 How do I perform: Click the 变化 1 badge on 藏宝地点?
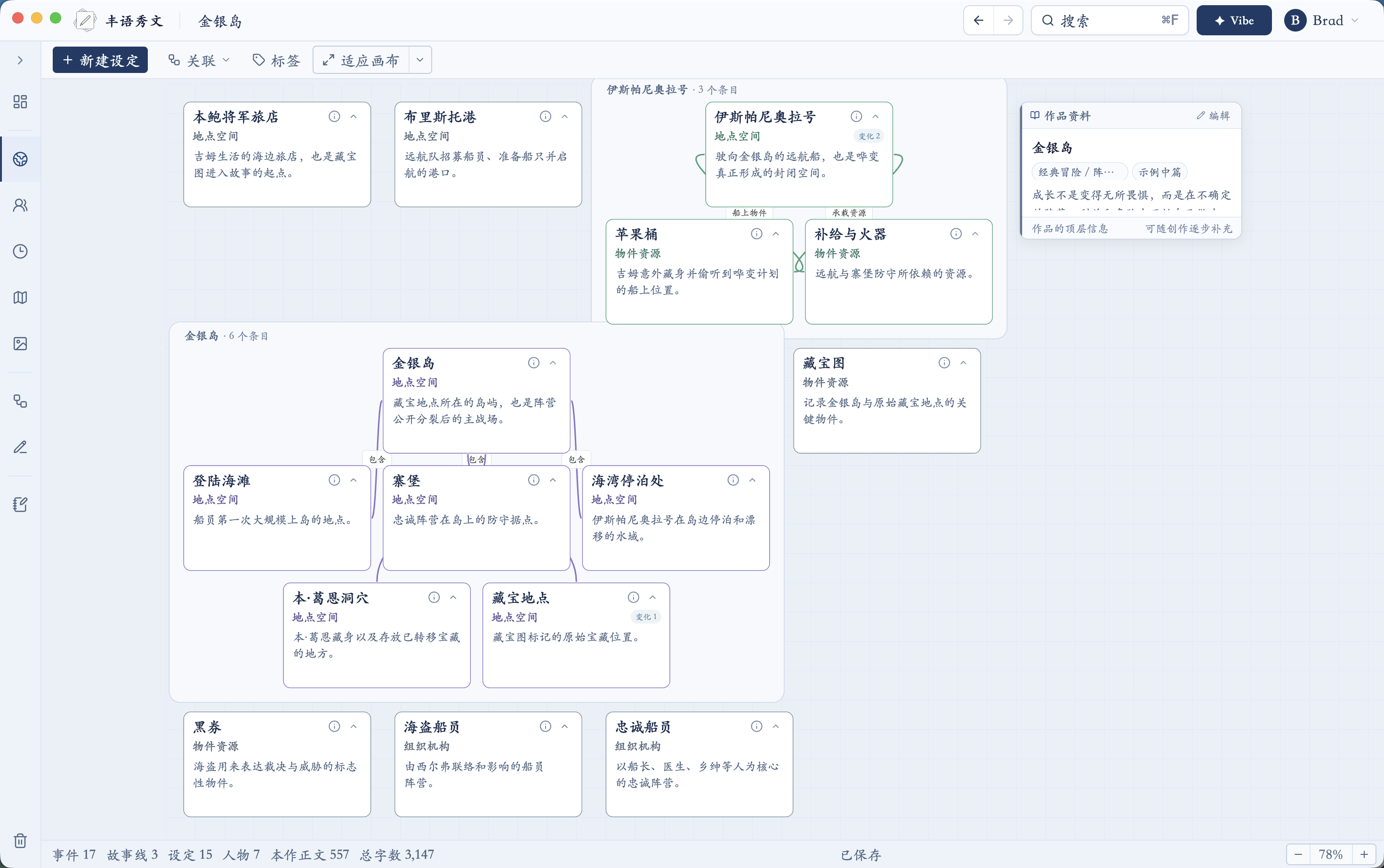click(x=646, y=617)
